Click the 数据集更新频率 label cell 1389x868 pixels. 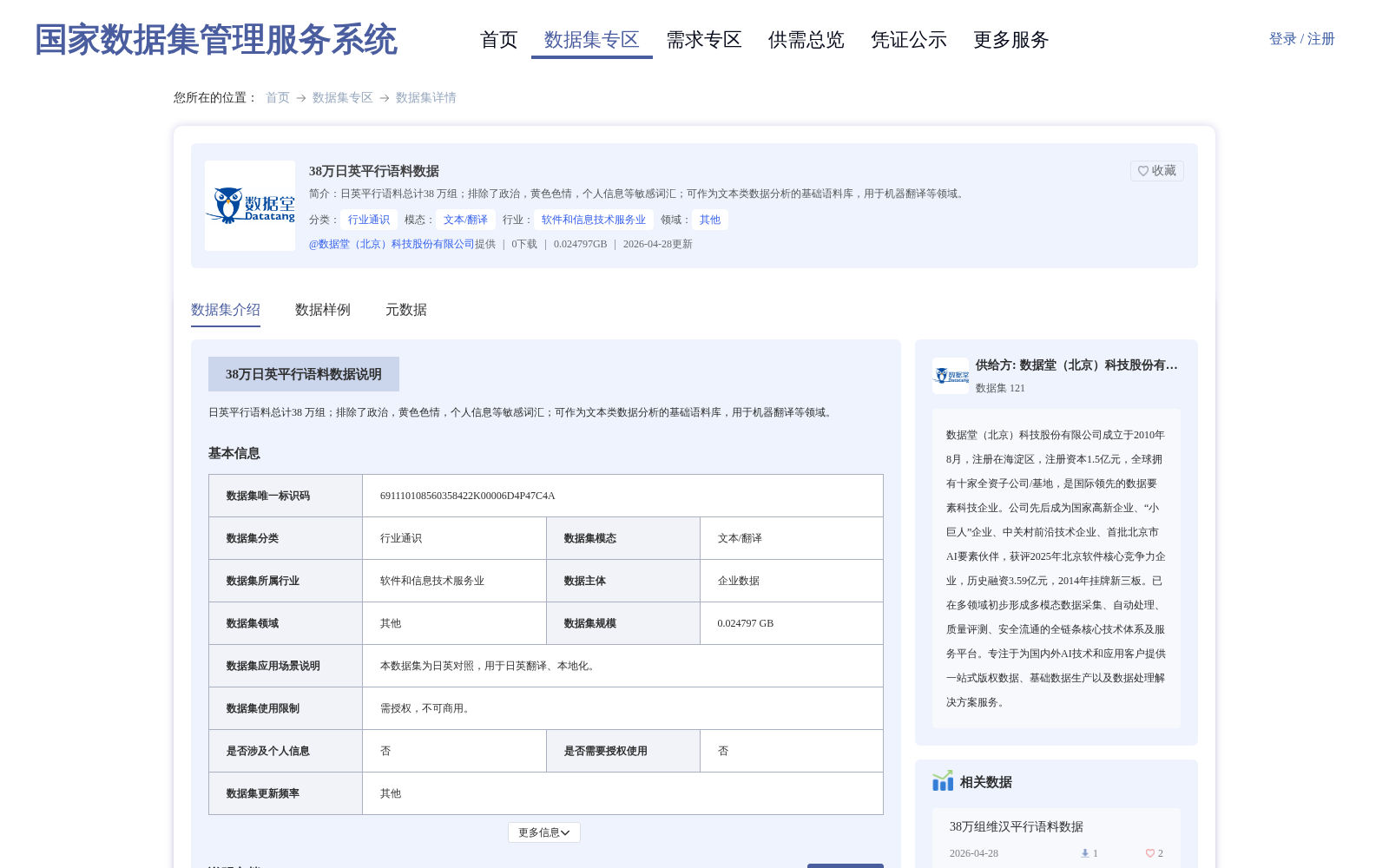(x=286, y=793)
